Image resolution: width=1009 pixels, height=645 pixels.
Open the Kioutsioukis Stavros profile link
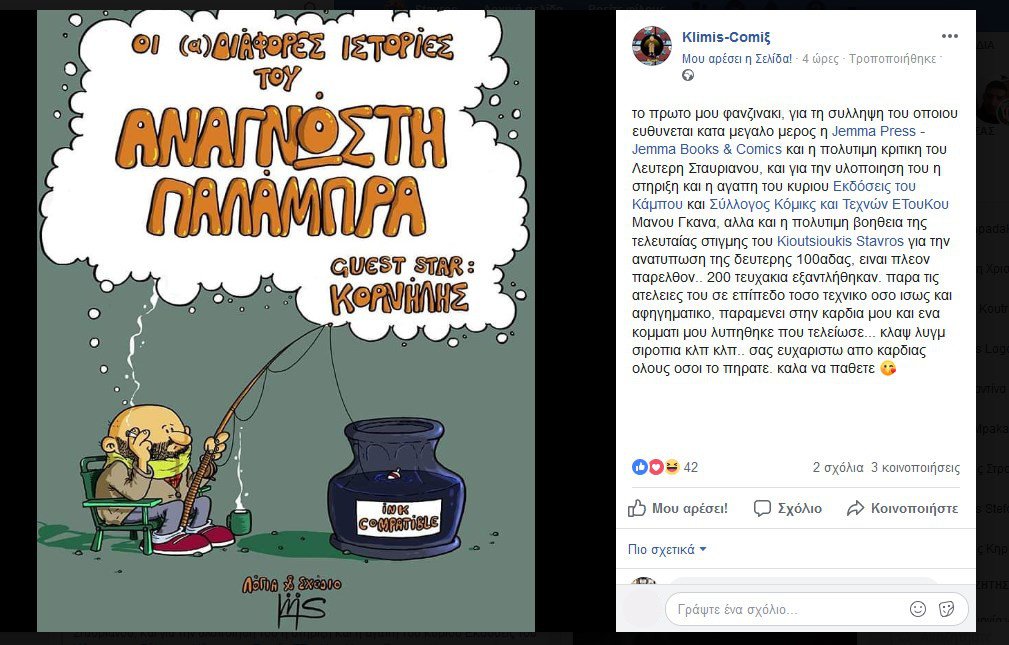coord(840,241)
